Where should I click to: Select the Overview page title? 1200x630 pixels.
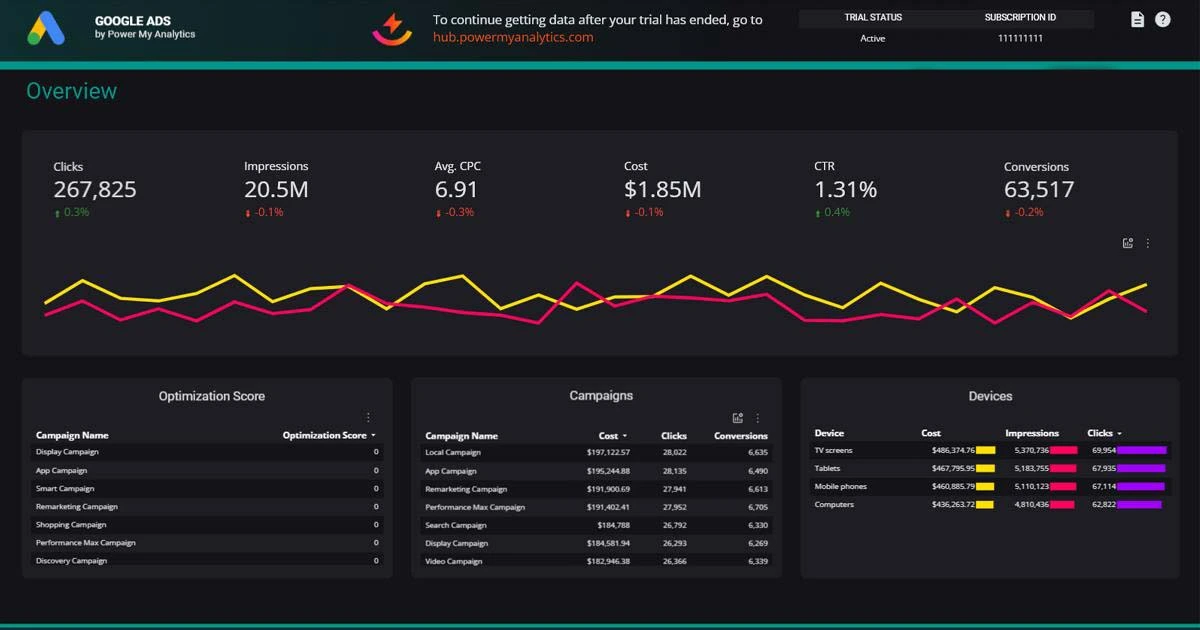pos(71,91)
